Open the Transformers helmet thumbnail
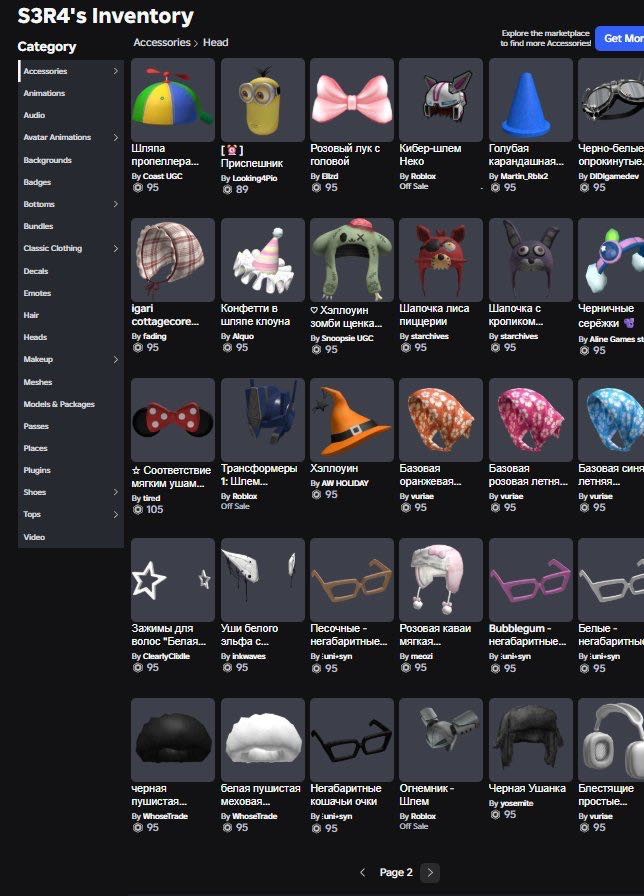Viewport: 644px width, 896px height. point(262,419)
